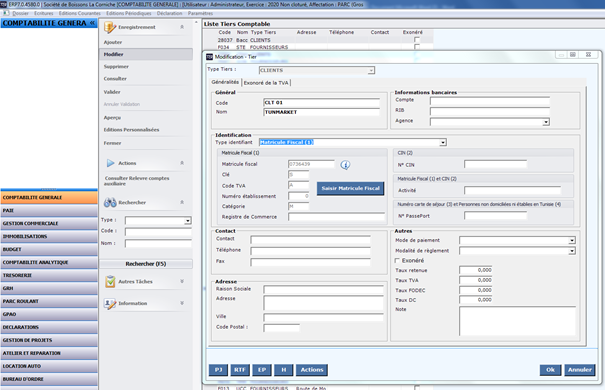This screenshot has width=605, height=390.
Task: Open the GESTION COMMERCIALE module
Action: 49,223
